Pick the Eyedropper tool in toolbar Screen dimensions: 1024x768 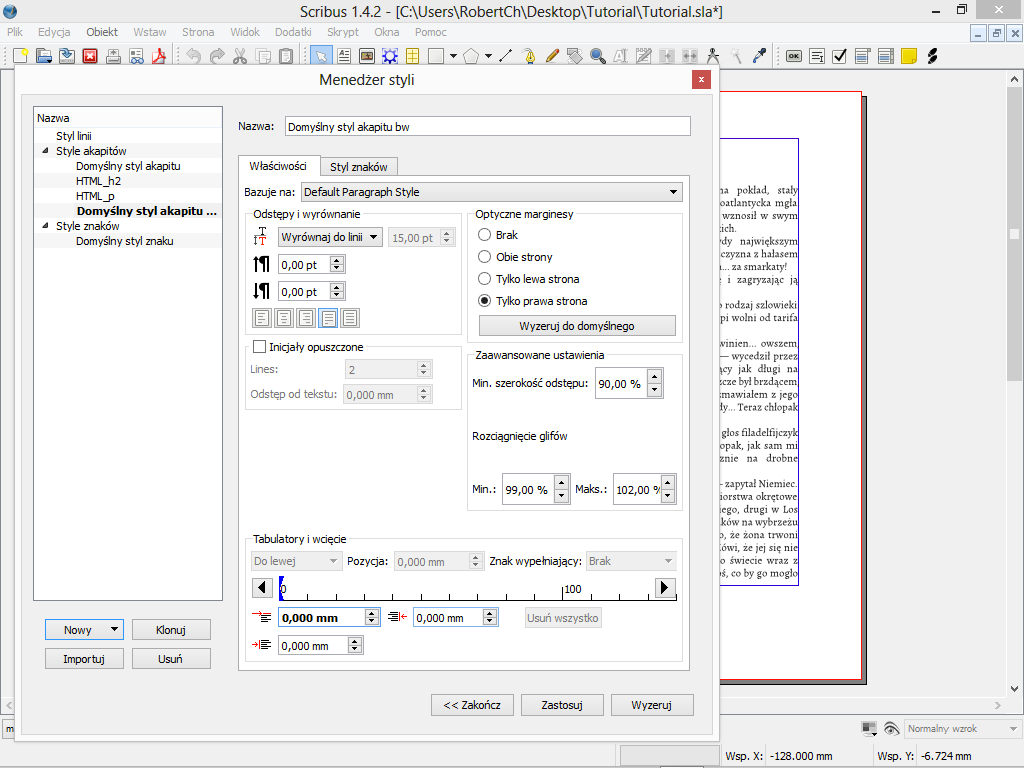(759, 56)
